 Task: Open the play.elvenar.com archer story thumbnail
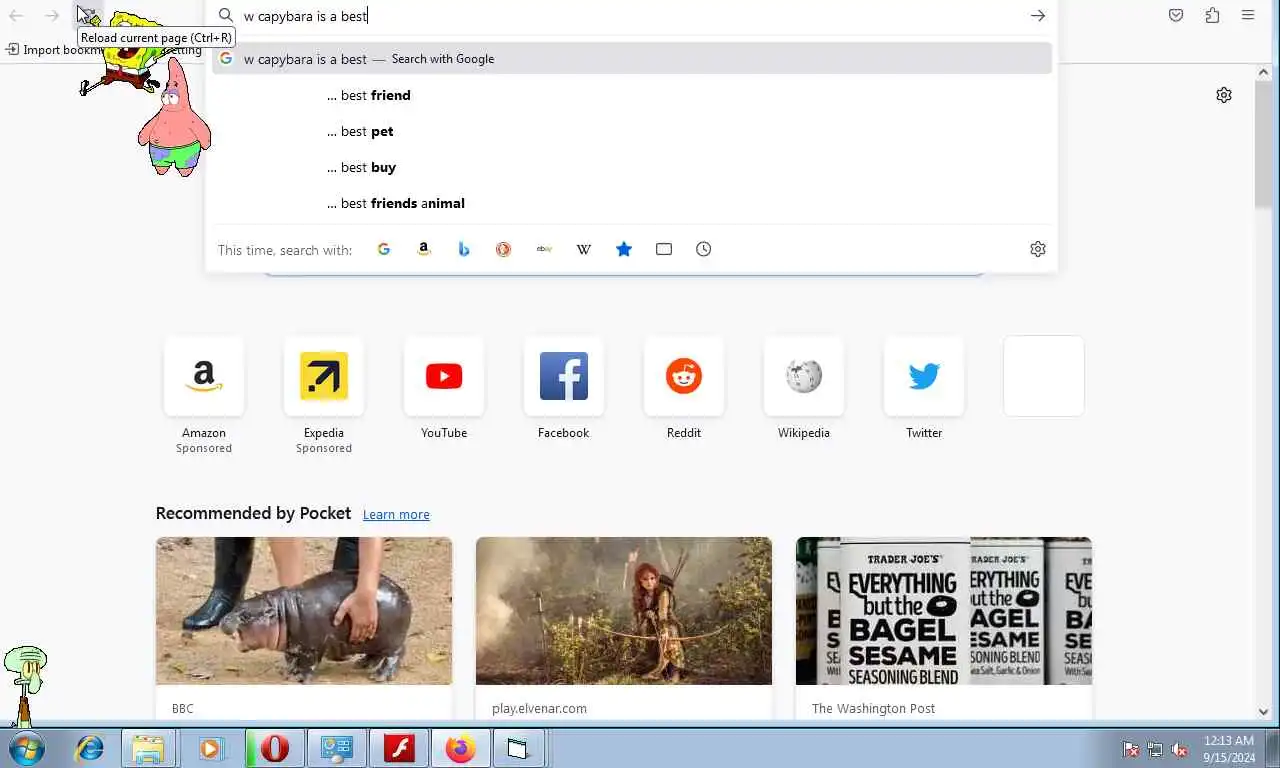coord(624,611)
